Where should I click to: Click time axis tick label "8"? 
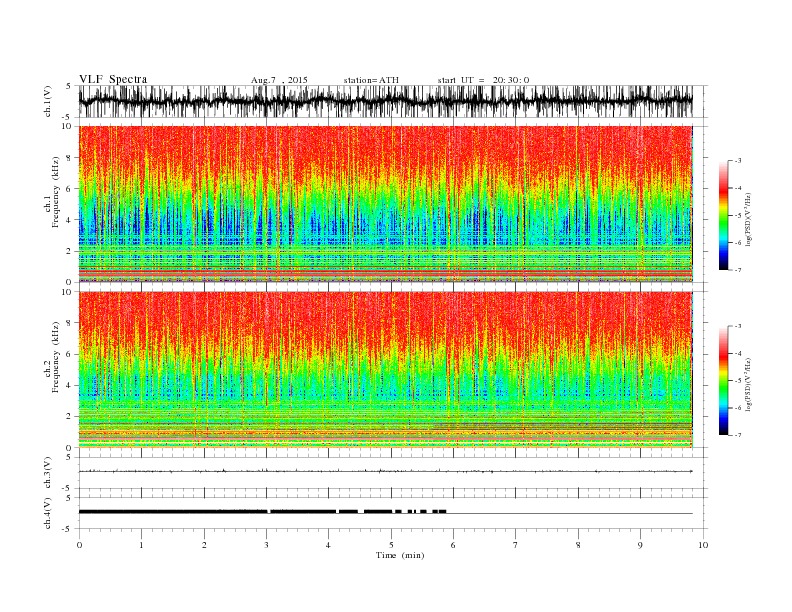[x=578, y=545]
